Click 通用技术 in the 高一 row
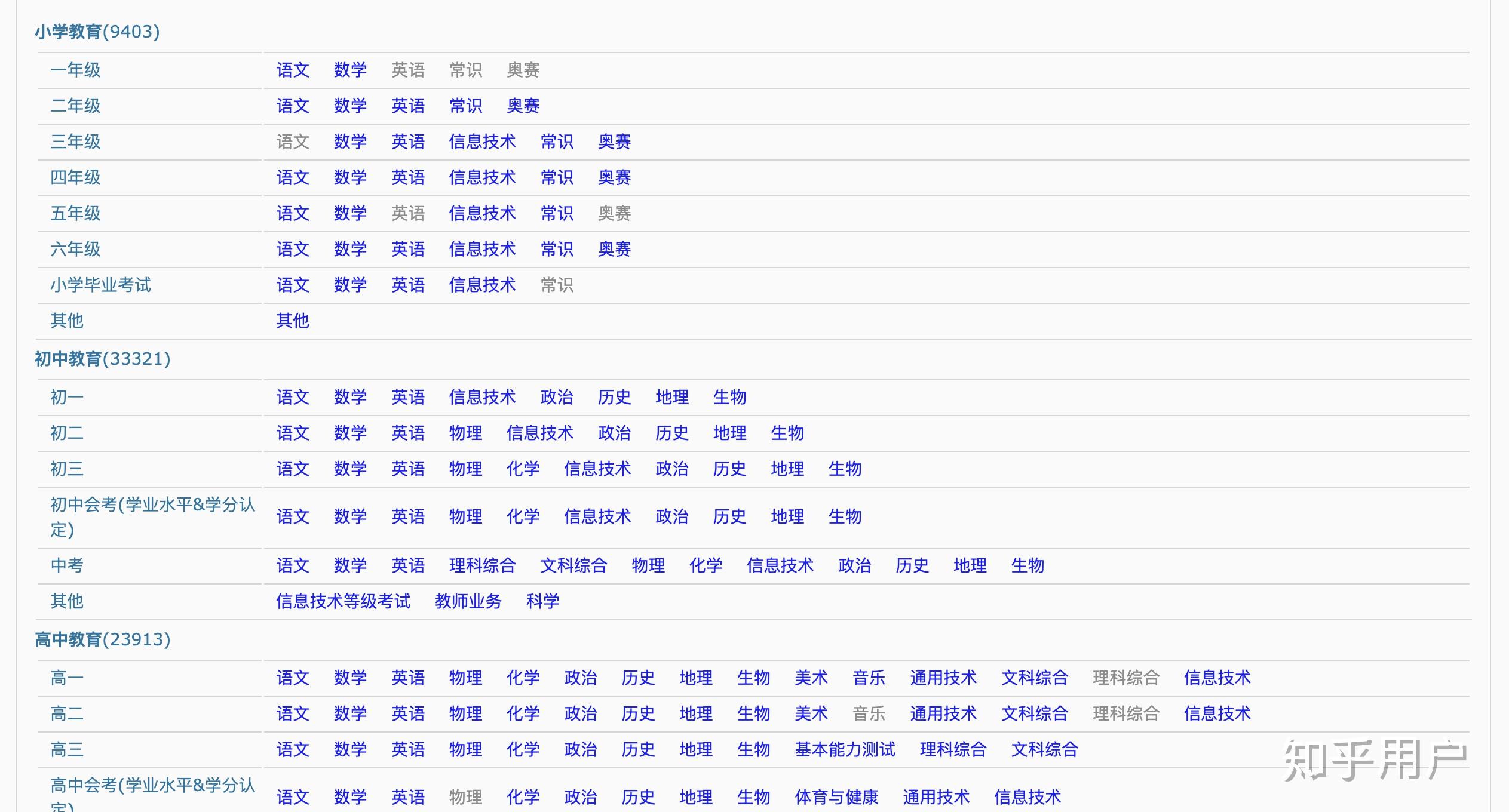This screenshot has width=1509, height=812. click(x=943, y=678)
